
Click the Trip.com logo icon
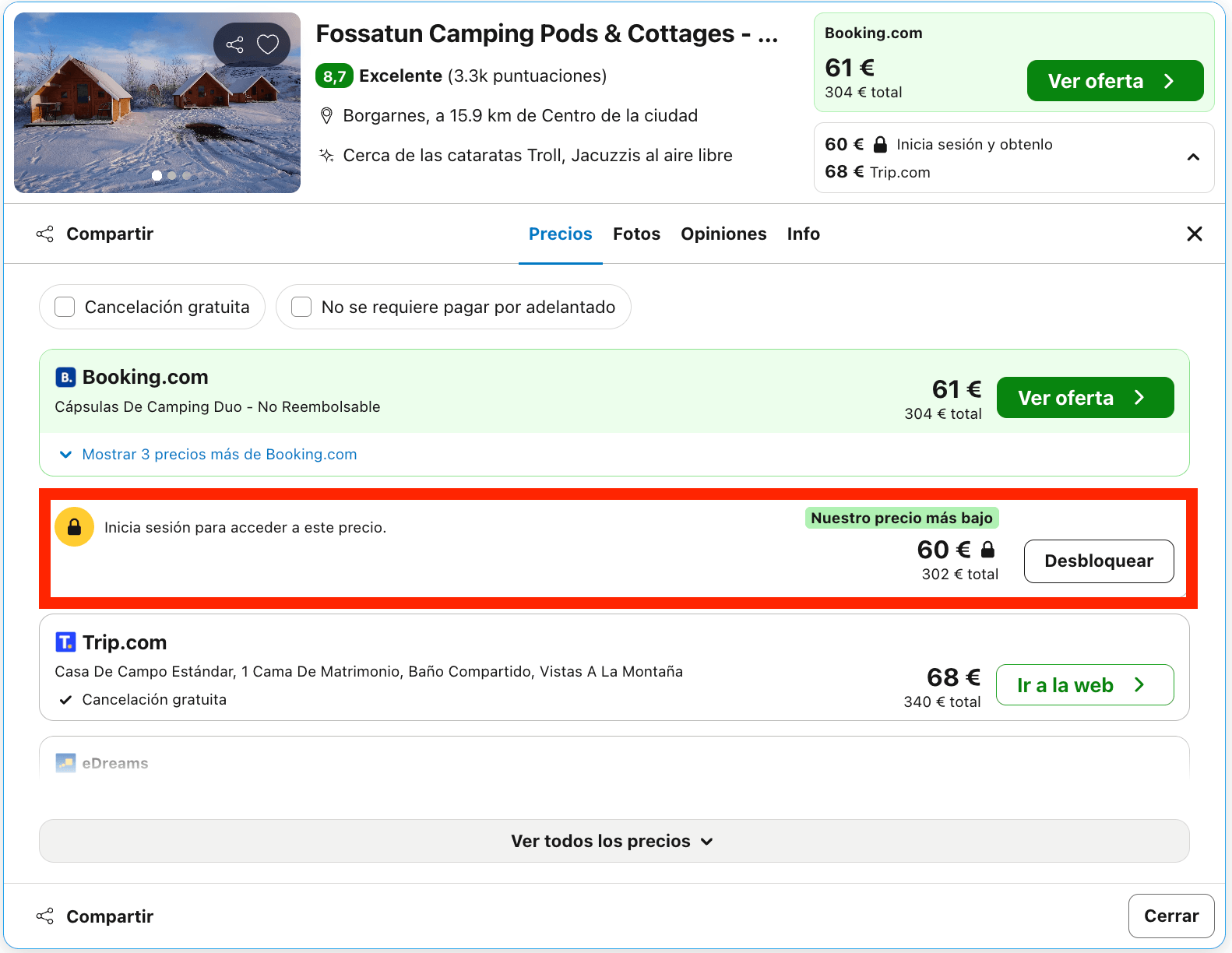click(x=65, y=642)
